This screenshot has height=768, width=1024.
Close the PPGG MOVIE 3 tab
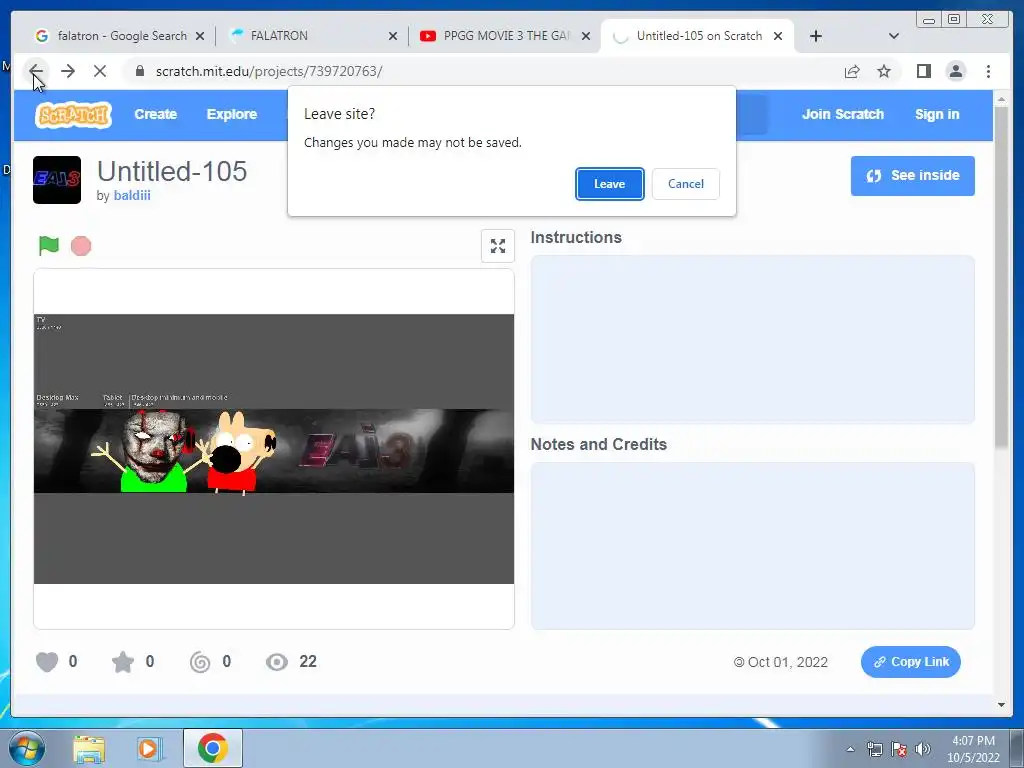point(586,37)
